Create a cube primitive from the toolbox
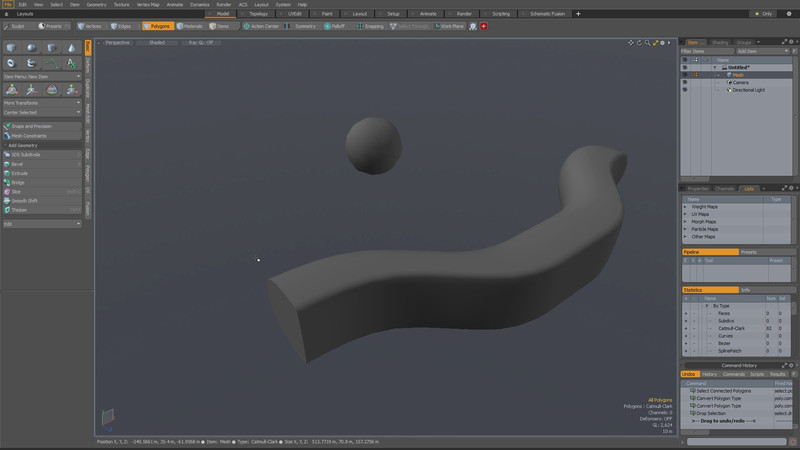 click(x=11, y=48)
